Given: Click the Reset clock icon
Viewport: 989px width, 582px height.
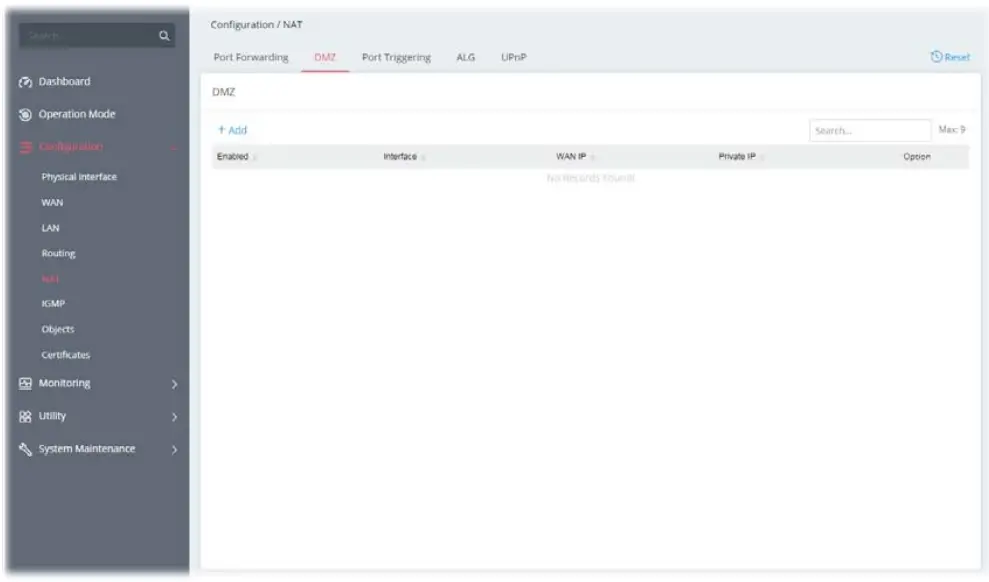Looking at the screenshot, I should pos(936,57).
